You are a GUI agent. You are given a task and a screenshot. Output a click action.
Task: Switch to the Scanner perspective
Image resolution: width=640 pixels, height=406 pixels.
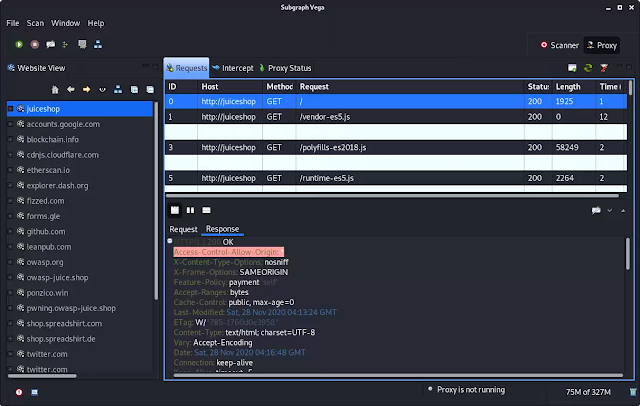coord(560,45)
